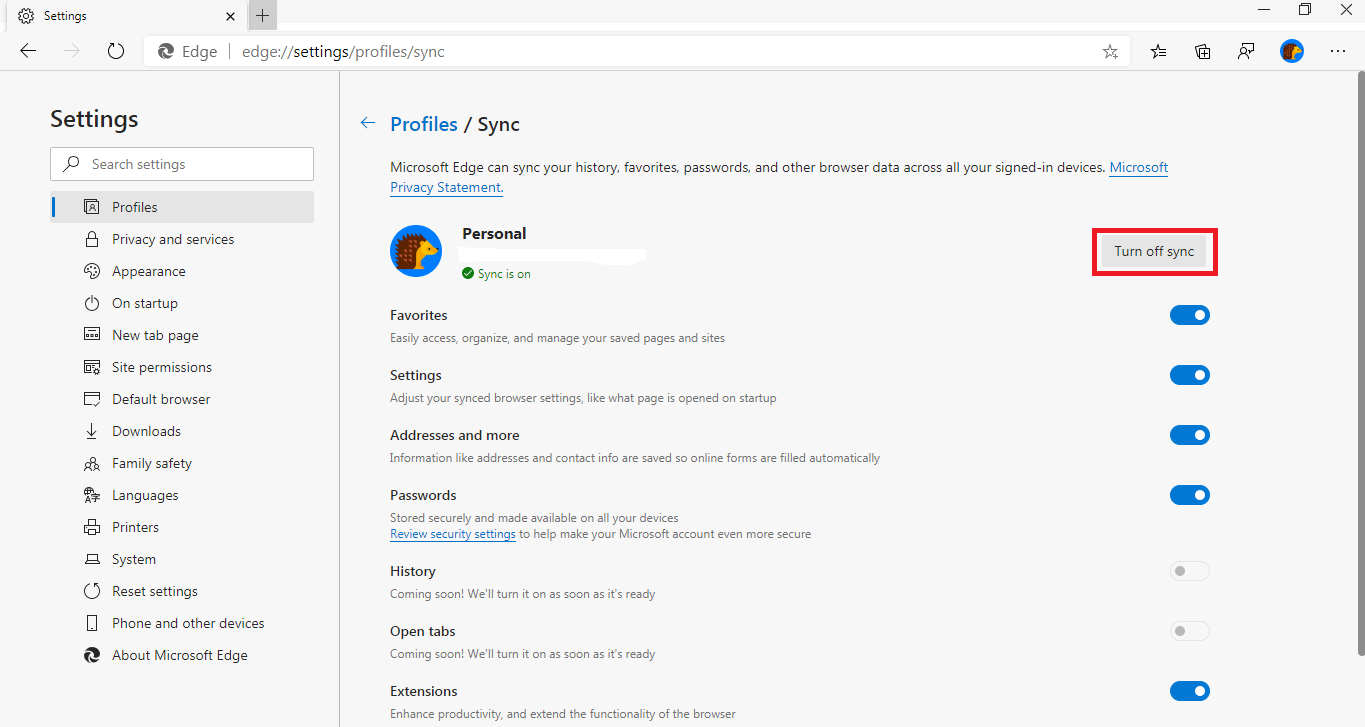Click 'New tab page' sidebar text

[x=155, y=335]
